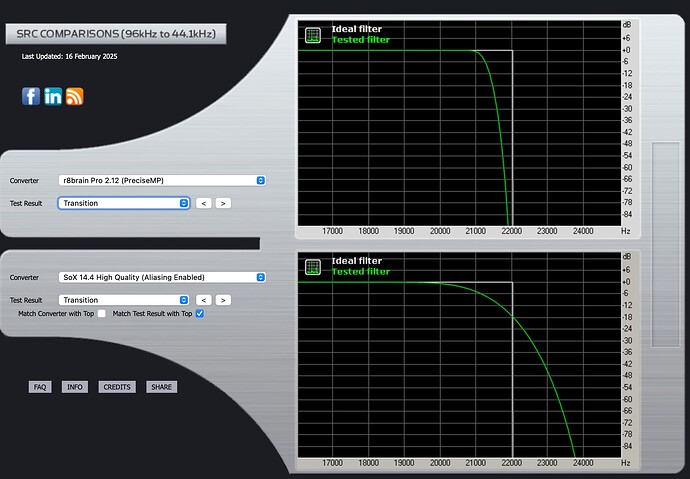Open the CREDITS page
This screenshot has width=690, height=479.
(117, 387)
